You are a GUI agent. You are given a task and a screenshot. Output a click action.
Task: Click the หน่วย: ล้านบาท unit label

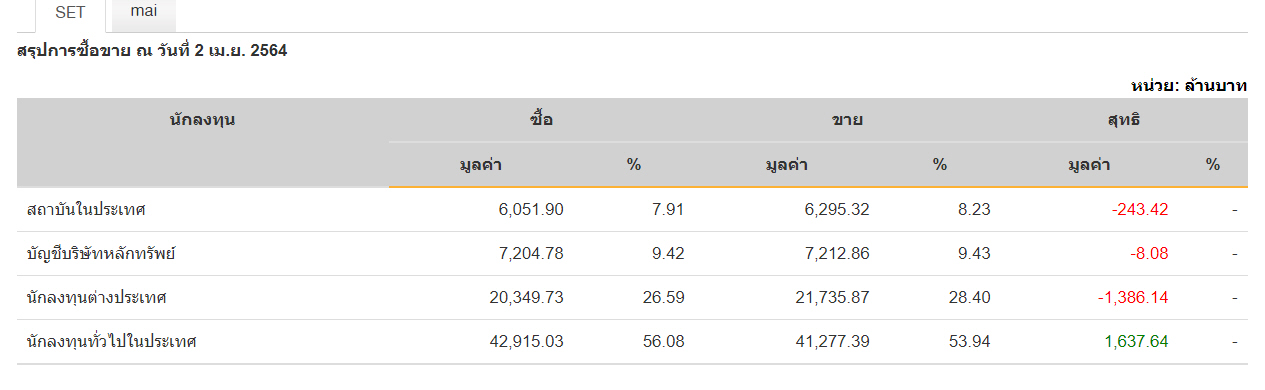(x=1189, y=86)
